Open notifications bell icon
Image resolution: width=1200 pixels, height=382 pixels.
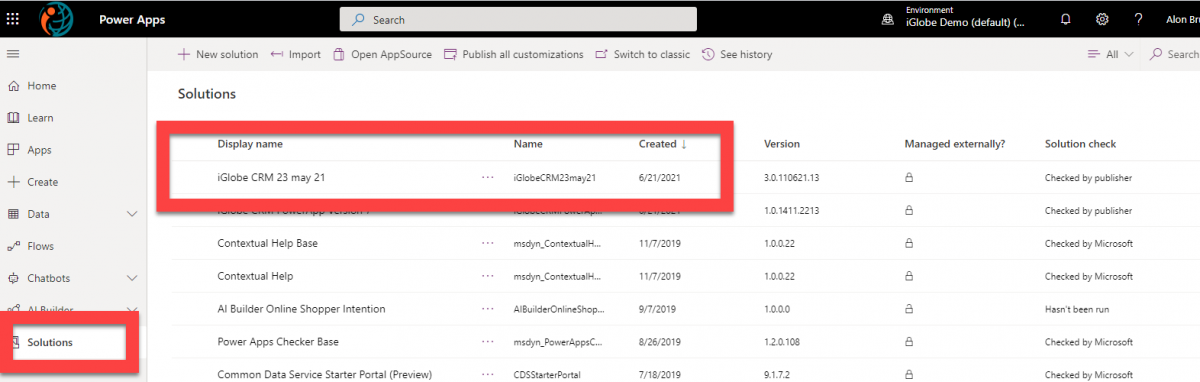[1066, 19]
